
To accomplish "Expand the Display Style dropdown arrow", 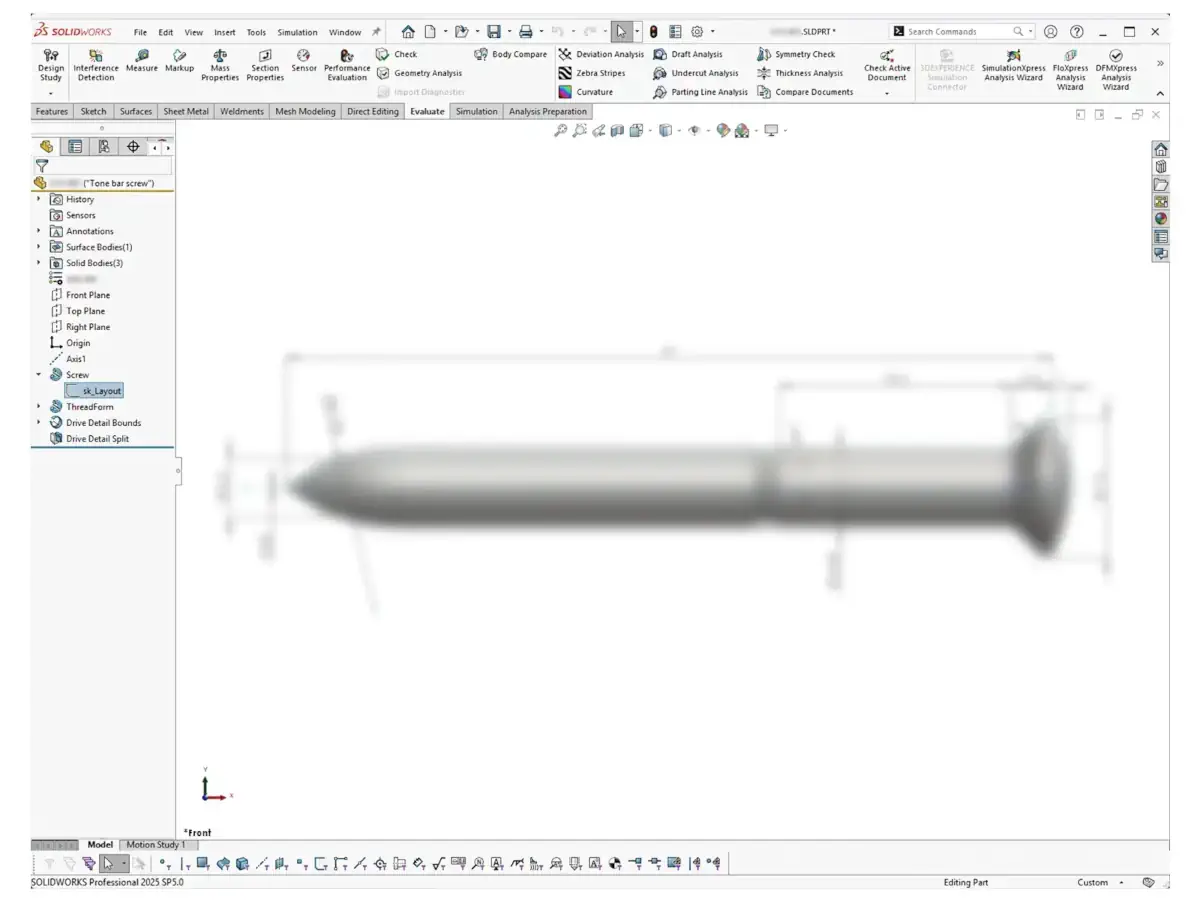I will (679, 130).
